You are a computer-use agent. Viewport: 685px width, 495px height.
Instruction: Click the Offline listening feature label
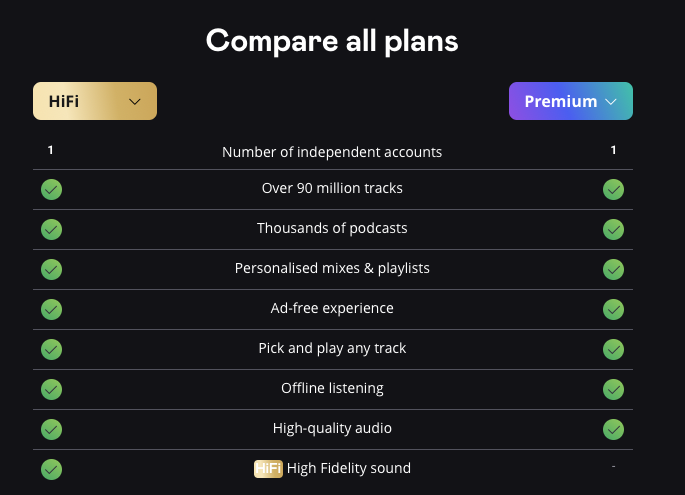(x=332, y=388)
